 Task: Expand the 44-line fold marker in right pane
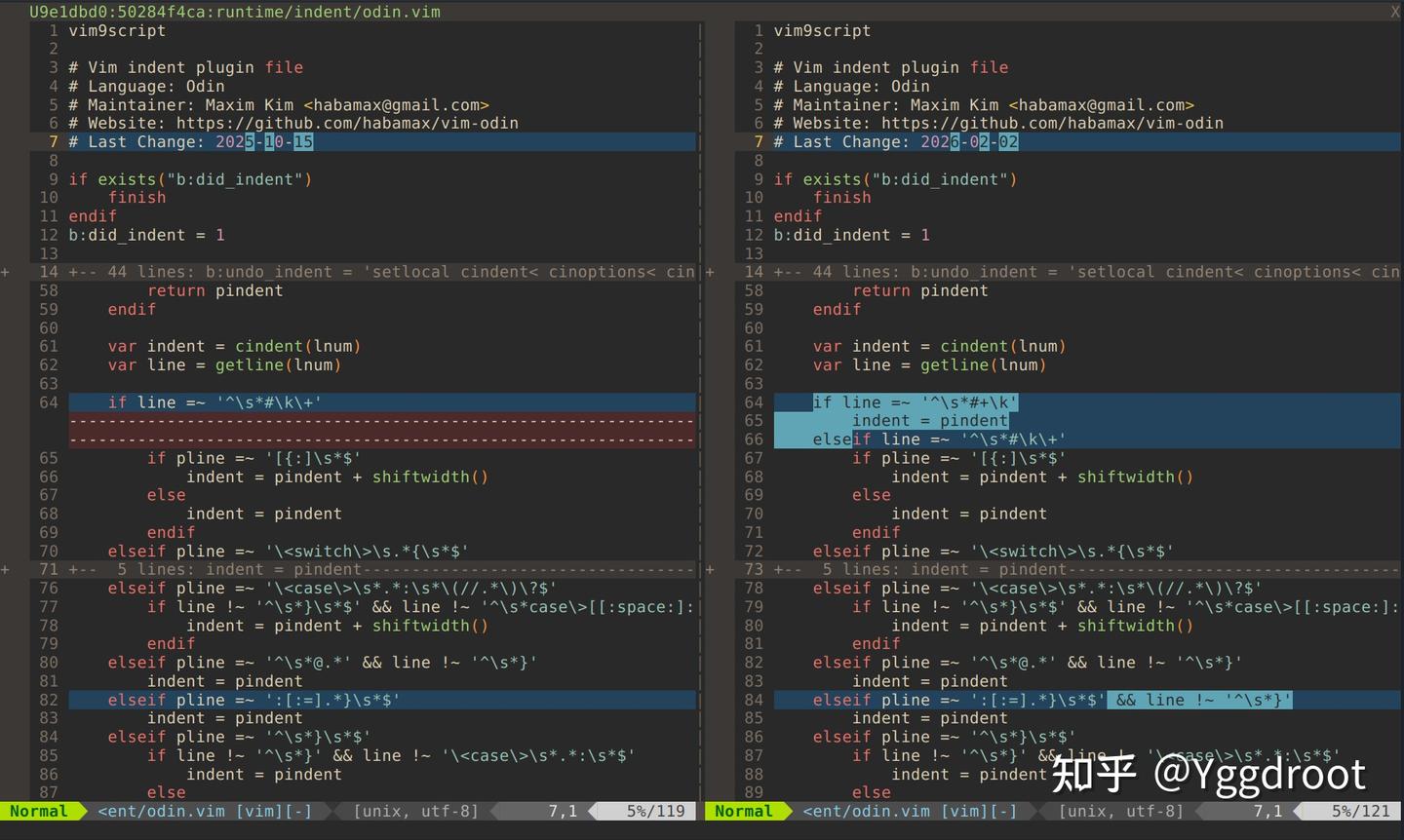coord(710,272)
